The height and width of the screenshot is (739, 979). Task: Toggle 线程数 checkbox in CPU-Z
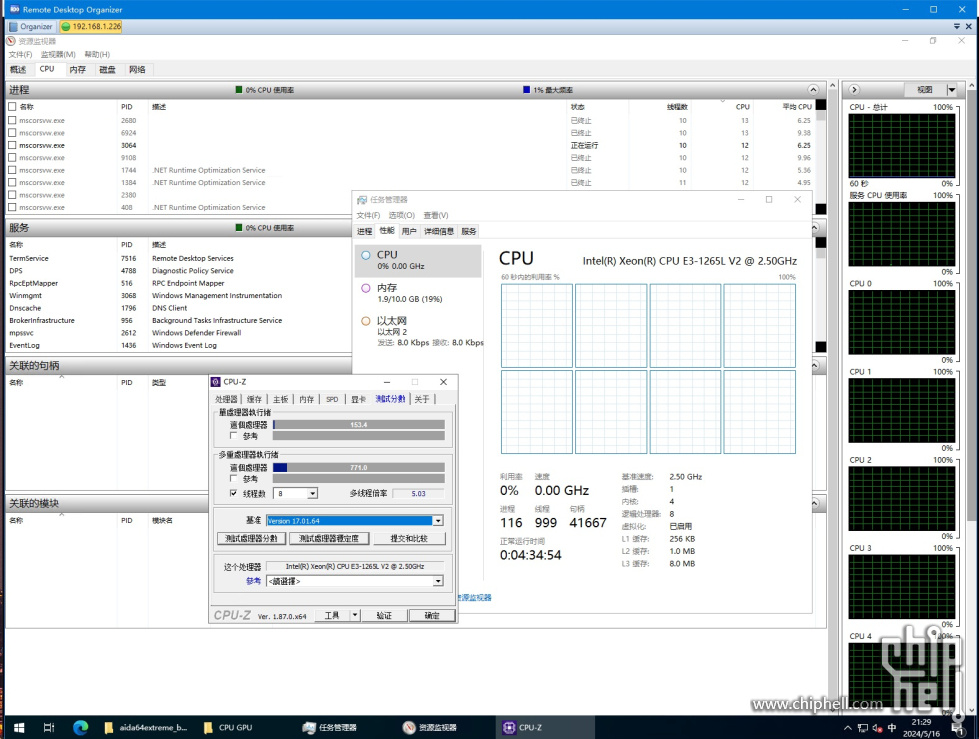point(234,493)
